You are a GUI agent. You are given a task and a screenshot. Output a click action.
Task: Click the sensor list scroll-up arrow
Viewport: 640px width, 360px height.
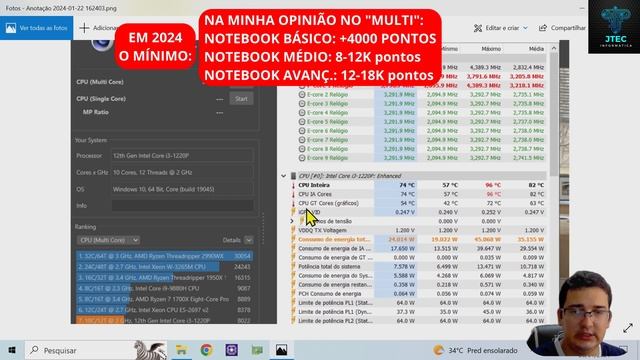click(x=554, y=48)
